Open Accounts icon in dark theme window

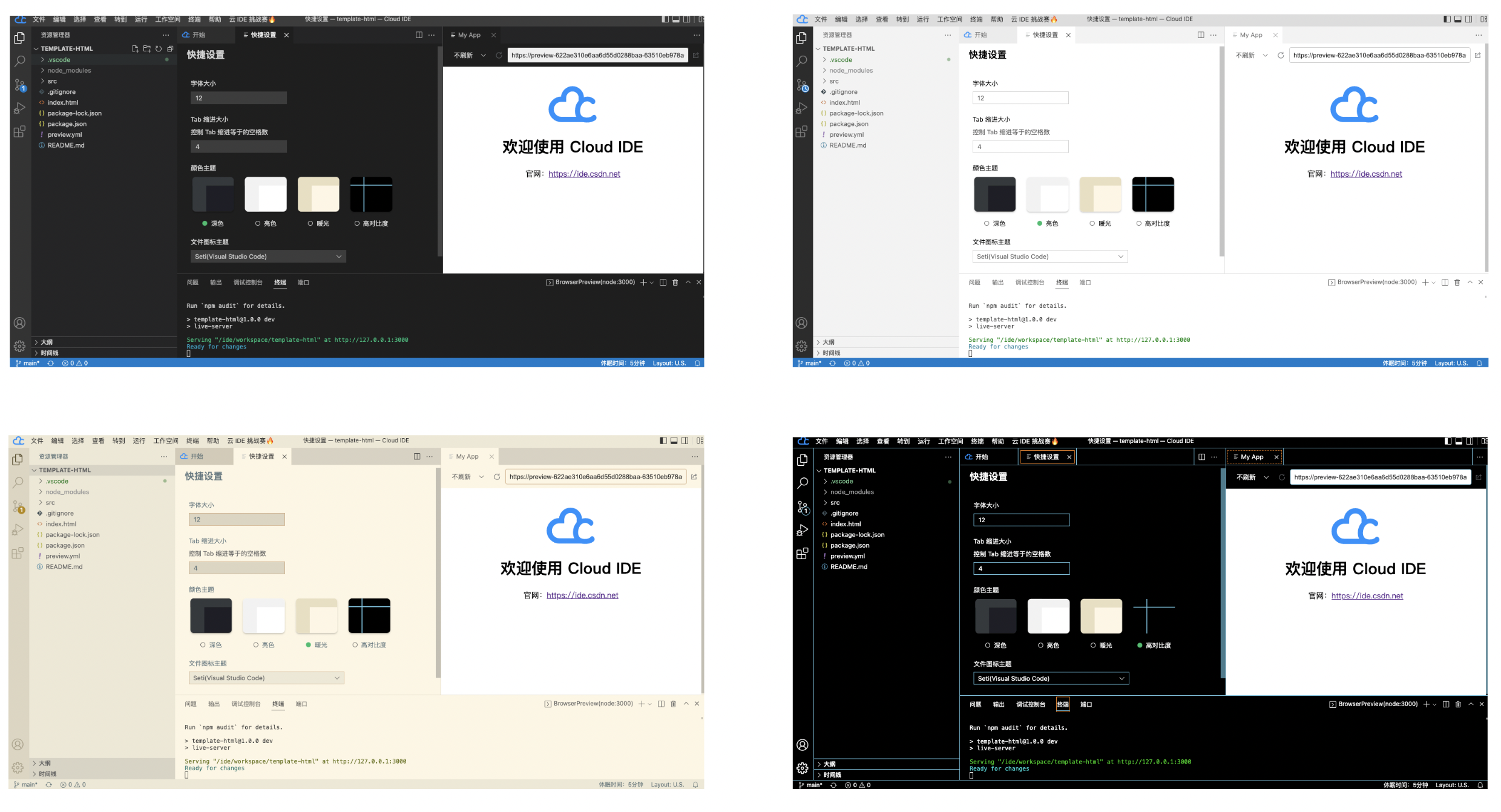coord(19,323)
